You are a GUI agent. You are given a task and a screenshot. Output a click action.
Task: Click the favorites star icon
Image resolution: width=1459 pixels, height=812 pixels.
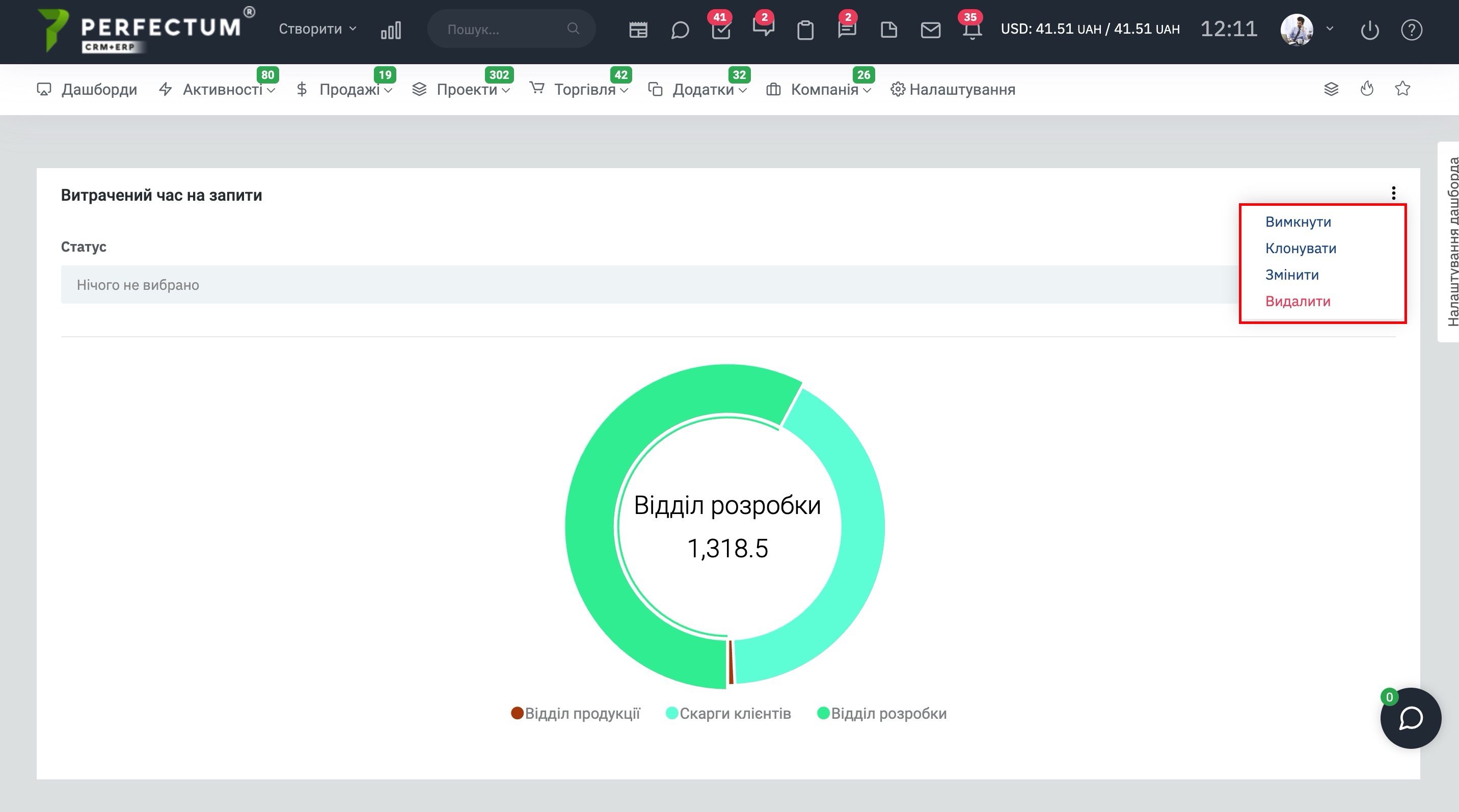click(x=1402, y=89)
